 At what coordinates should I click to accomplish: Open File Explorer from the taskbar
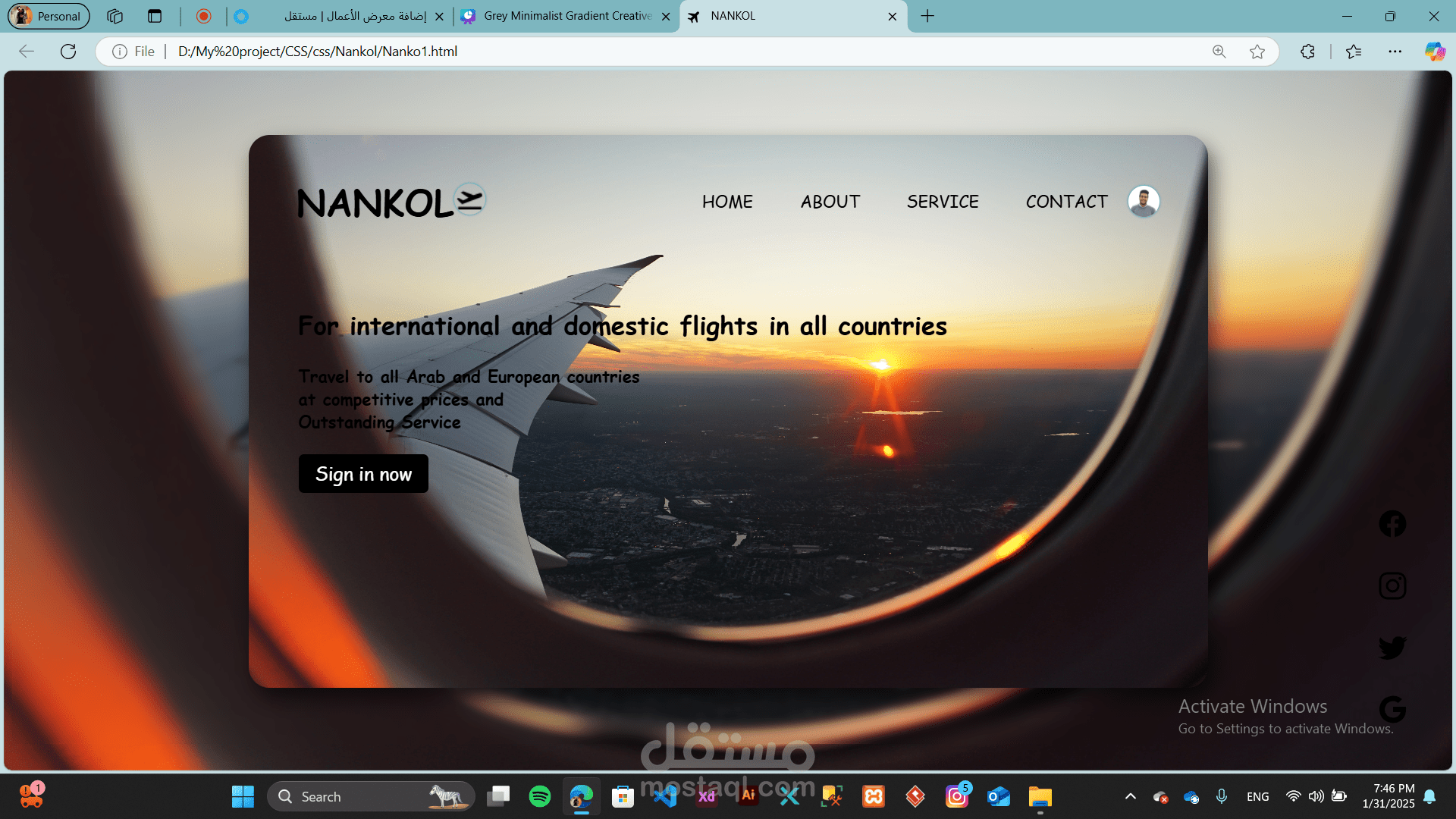1040,796
